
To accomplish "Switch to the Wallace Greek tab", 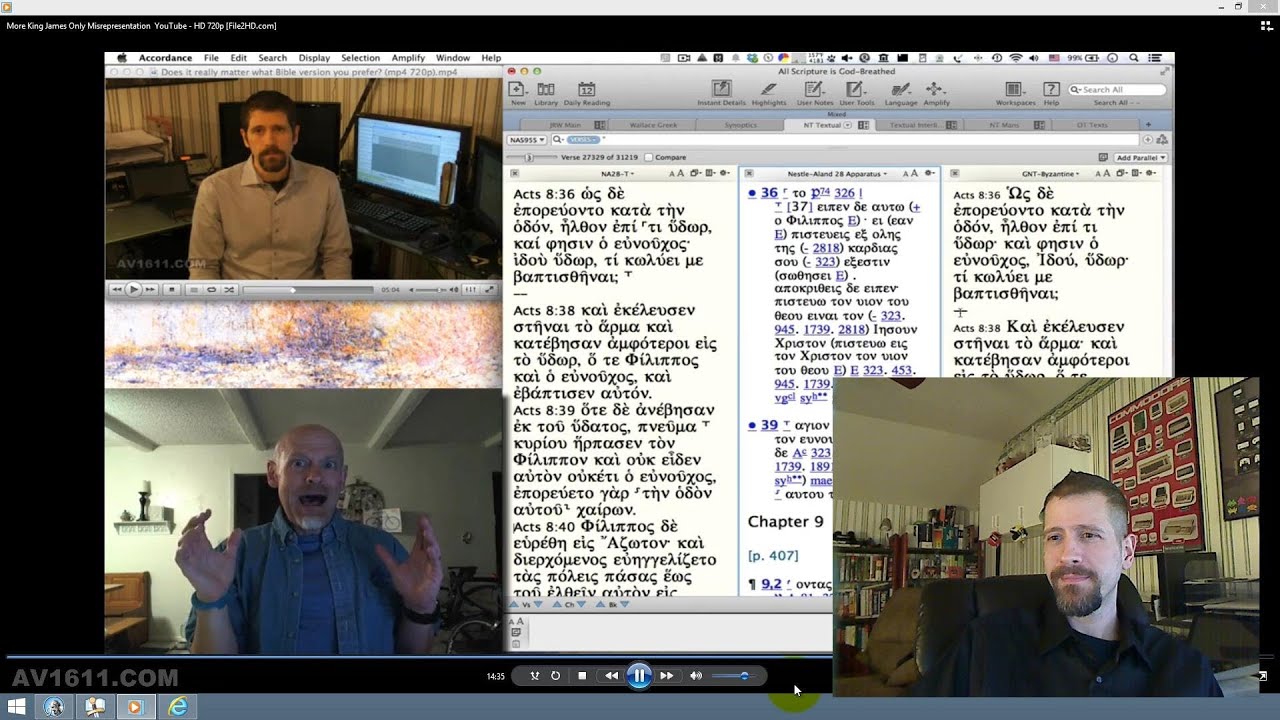I will pos(654,125).
